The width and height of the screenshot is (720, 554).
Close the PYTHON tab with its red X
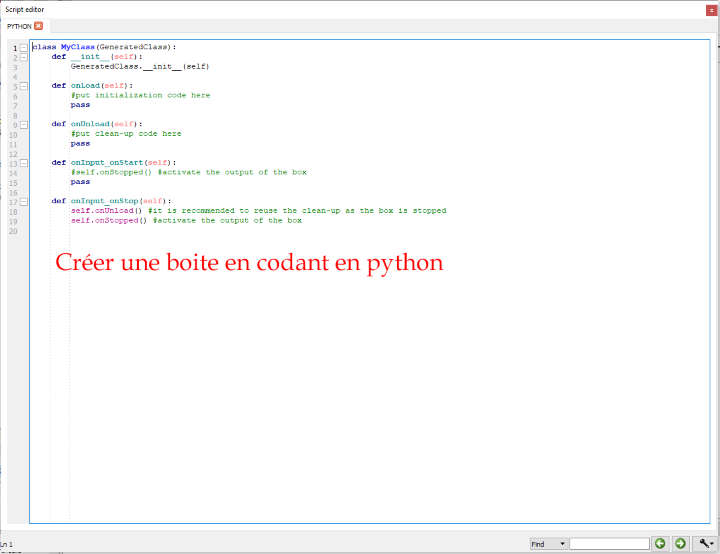click(x=39, y=26)
